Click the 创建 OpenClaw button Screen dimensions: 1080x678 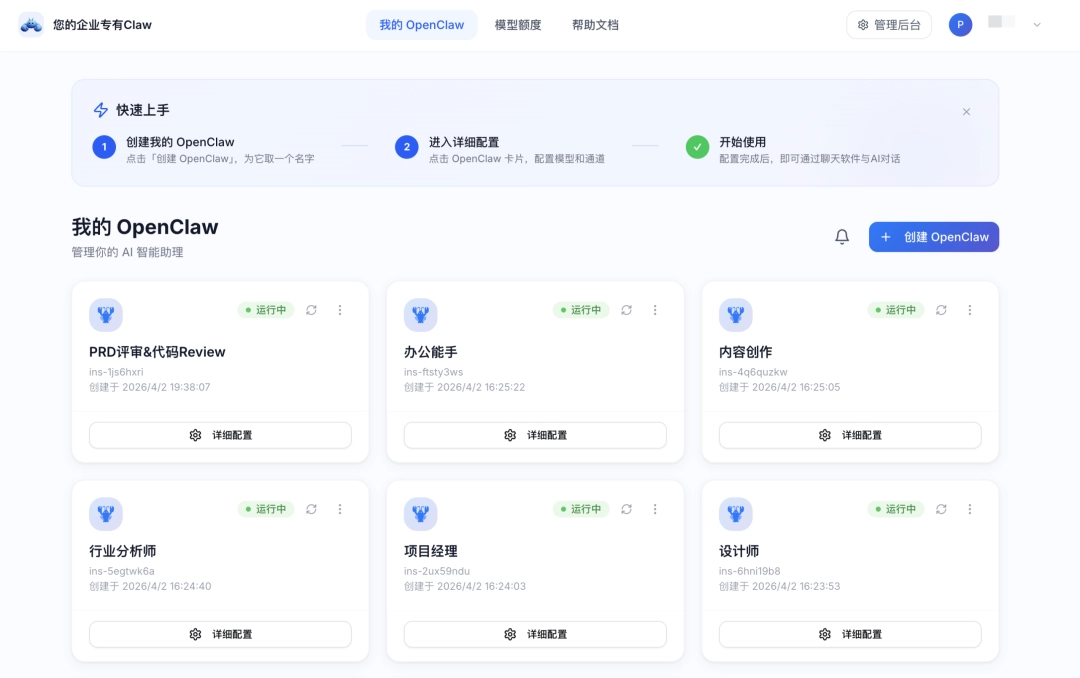(933, 236)
